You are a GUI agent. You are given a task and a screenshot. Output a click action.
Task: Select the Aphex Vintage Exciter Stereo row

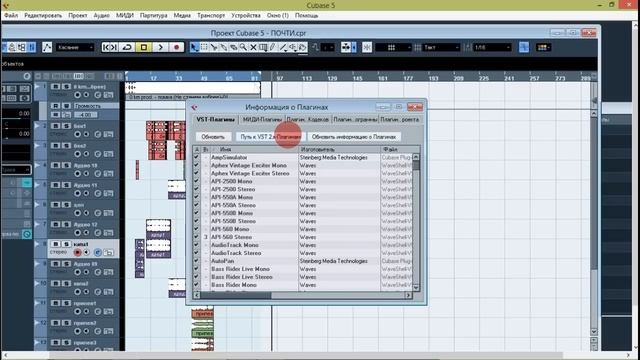(302, 173)
